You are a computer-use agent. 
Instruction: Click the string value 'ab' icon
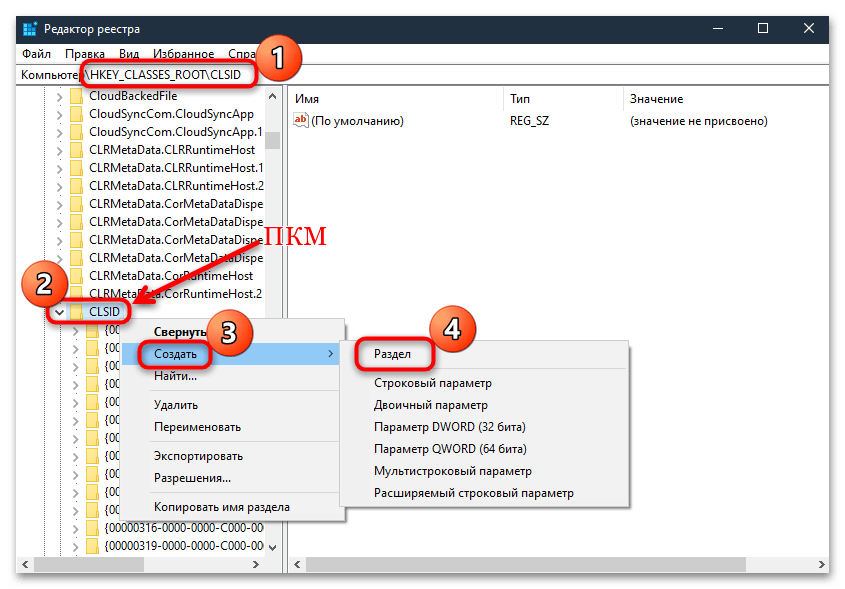pos(301,120)
